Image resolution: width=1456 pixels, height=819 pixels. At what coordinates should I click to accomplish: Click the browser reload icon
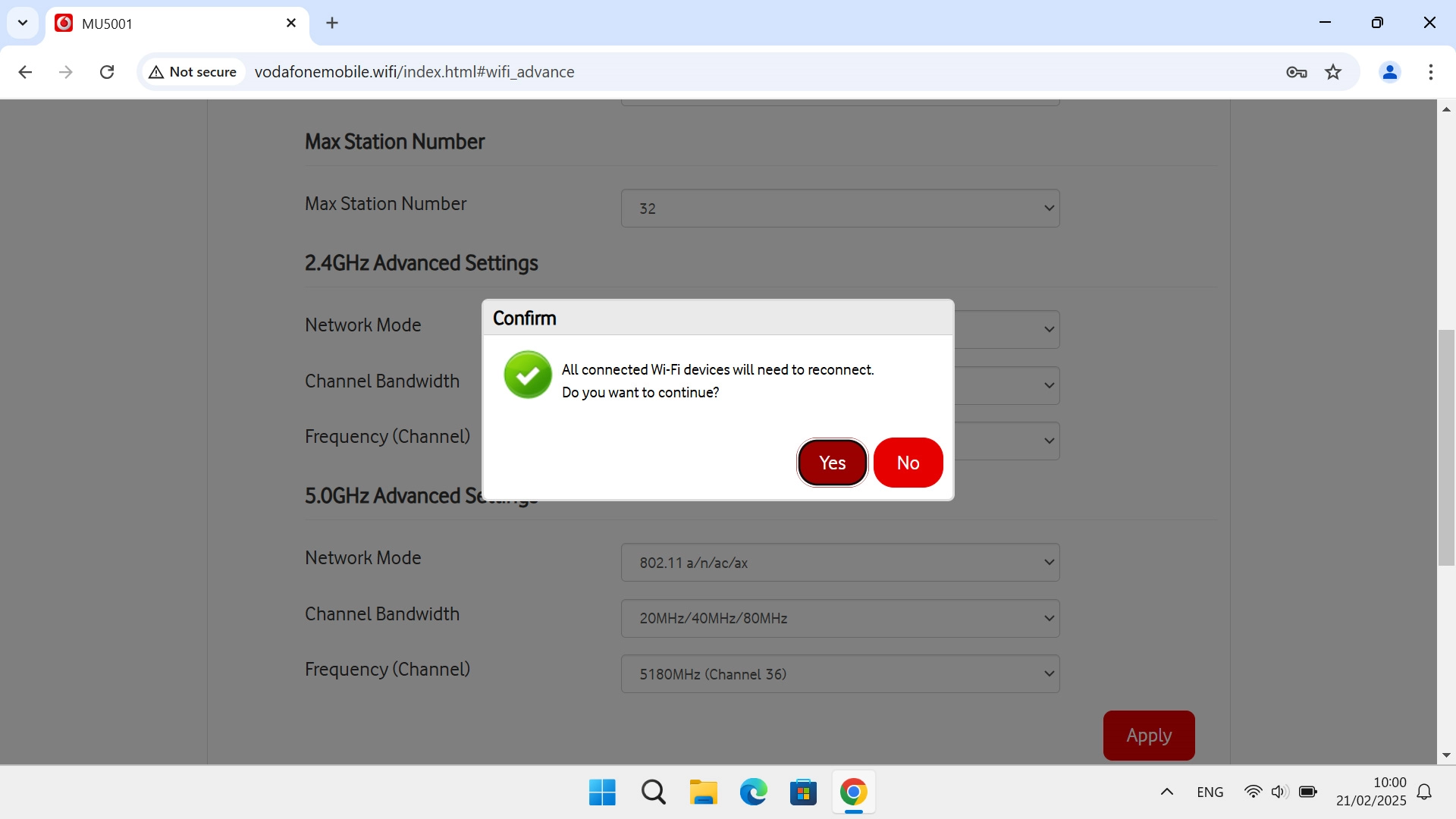[x=107, y=72]
